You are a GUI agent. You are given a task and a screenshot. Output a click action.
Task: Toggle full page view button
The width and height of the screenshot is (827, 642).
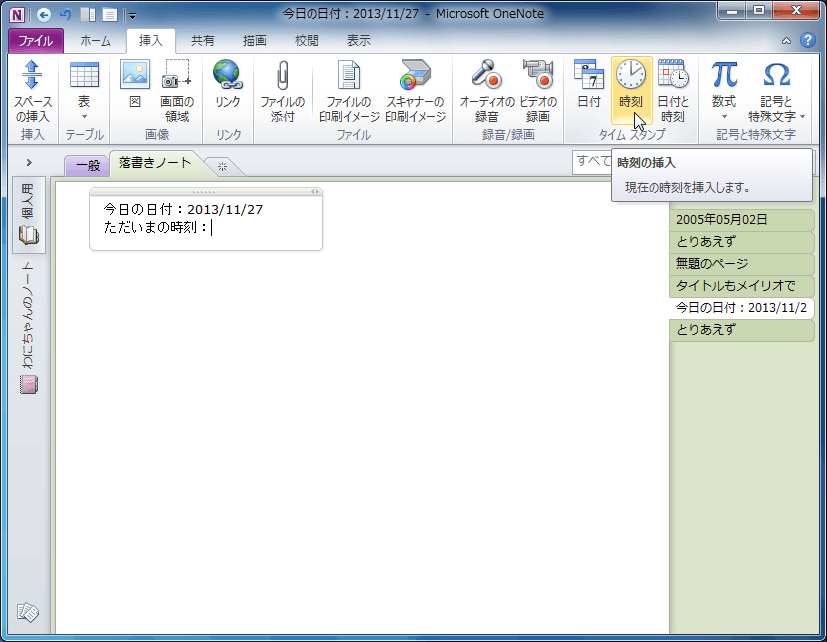(110, 15)
